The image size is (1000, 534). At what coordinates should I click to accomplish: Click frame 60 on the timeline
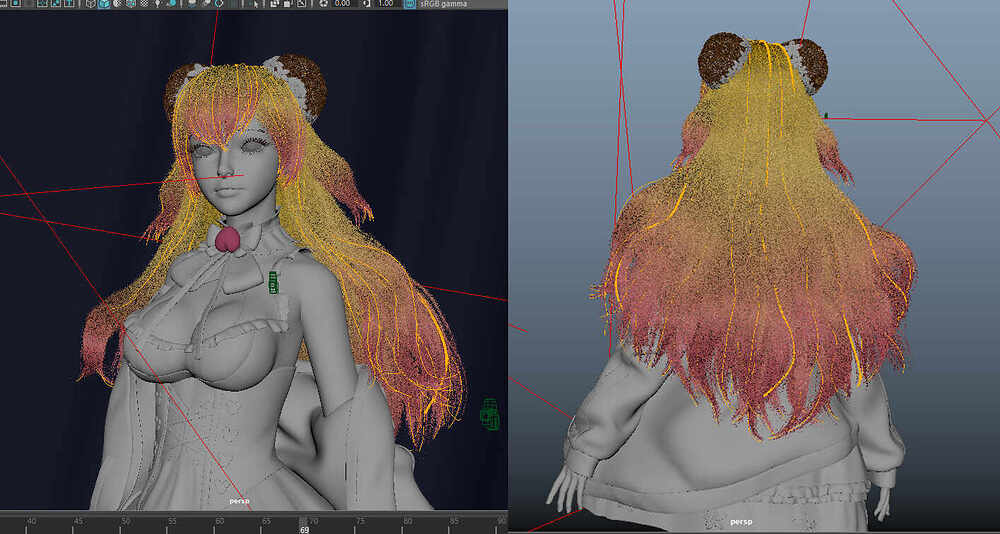219,521
